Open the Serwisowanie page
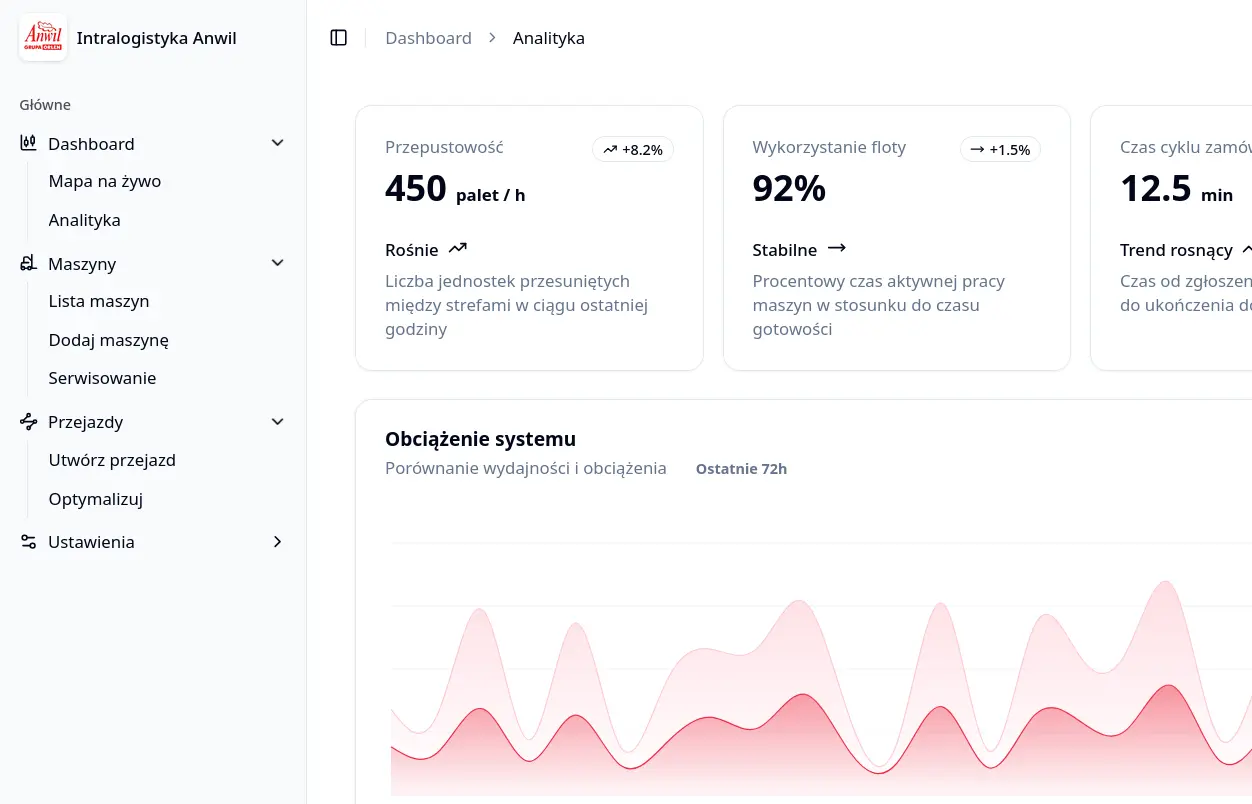The image size is (1252, 804). coord(103,378)
